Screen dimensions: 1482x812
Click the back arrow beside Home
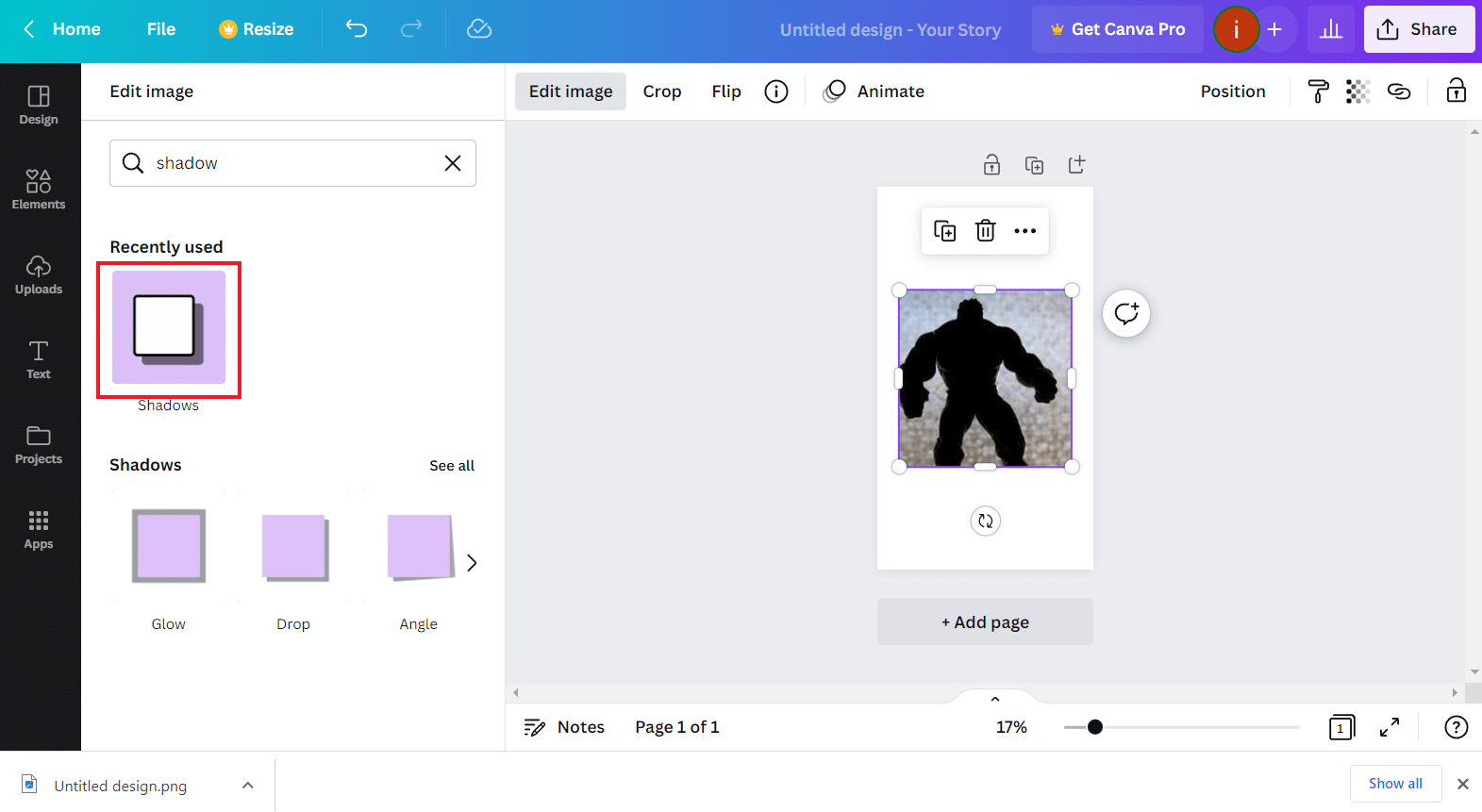28,29
